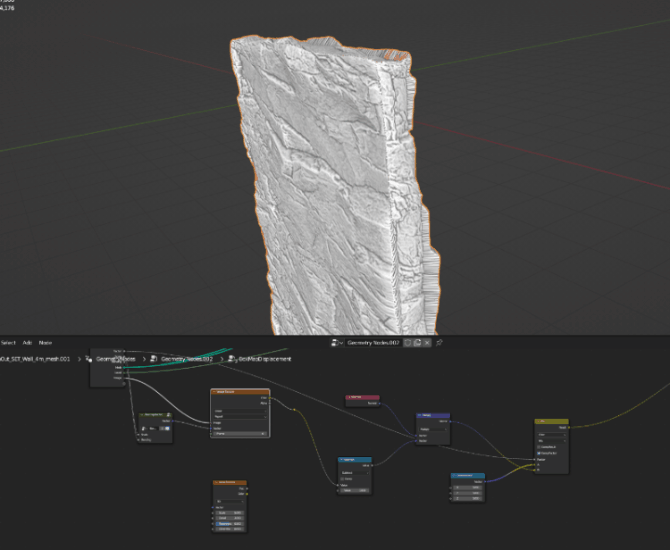Collapse the Combine XYZ node via header arrow
Viewport: 670px width, 550px height.
coord(455,476)
